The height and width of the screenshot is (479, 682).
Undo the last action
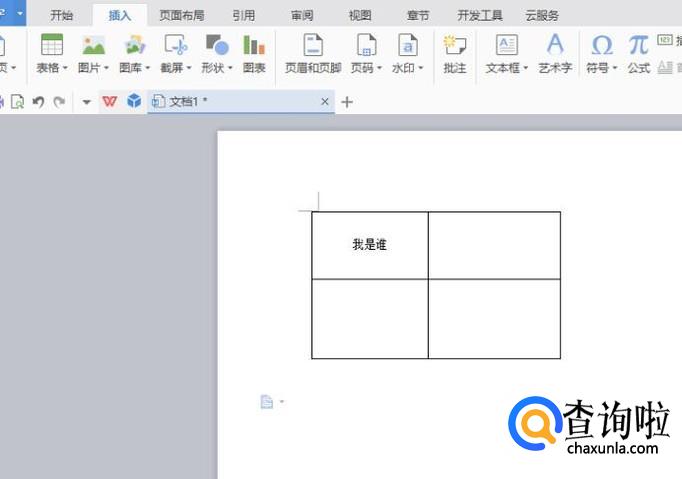[38, 102]
